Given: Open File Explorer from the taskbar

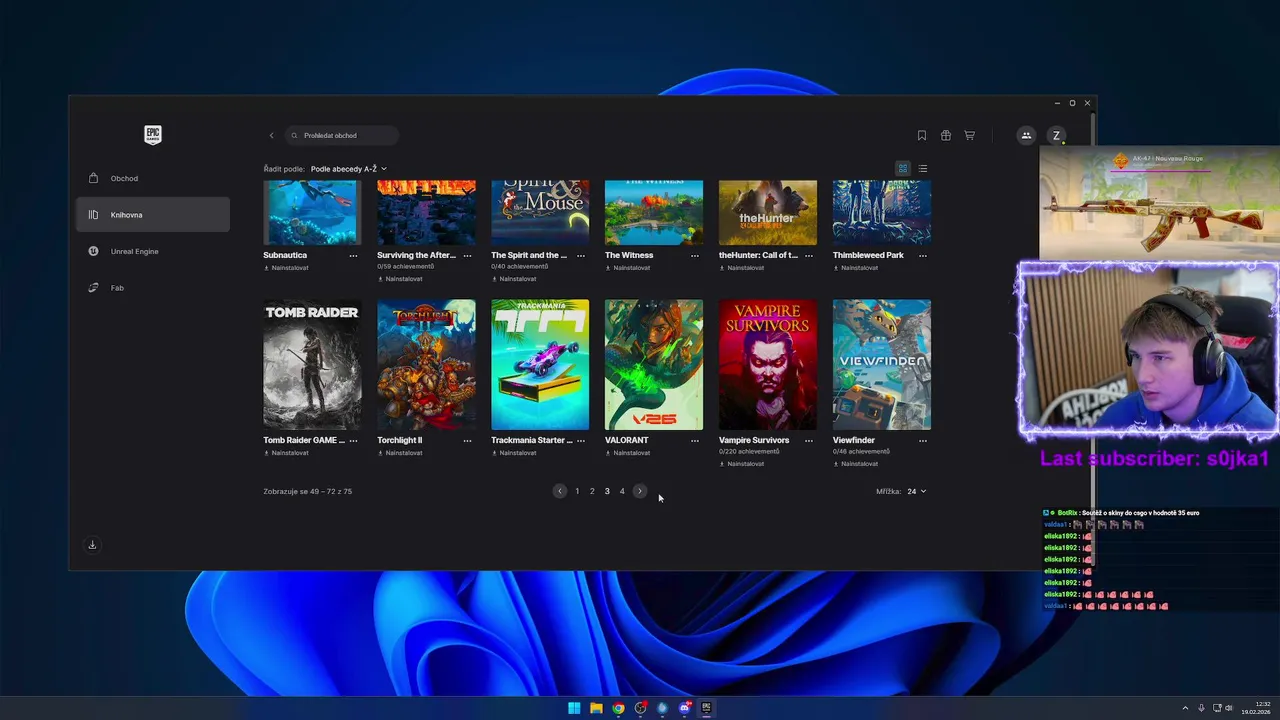Looking at the screenshot, I should coord(596,708).
